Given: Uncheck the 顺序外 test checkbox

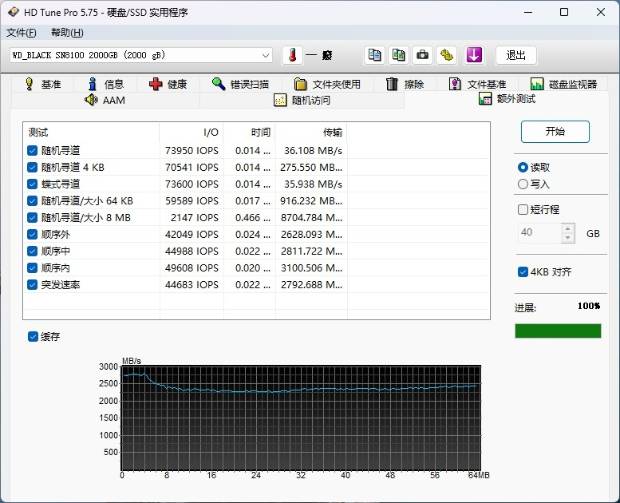Looking at the screenshot, I should pyautogui.click(x=32, y=234).
